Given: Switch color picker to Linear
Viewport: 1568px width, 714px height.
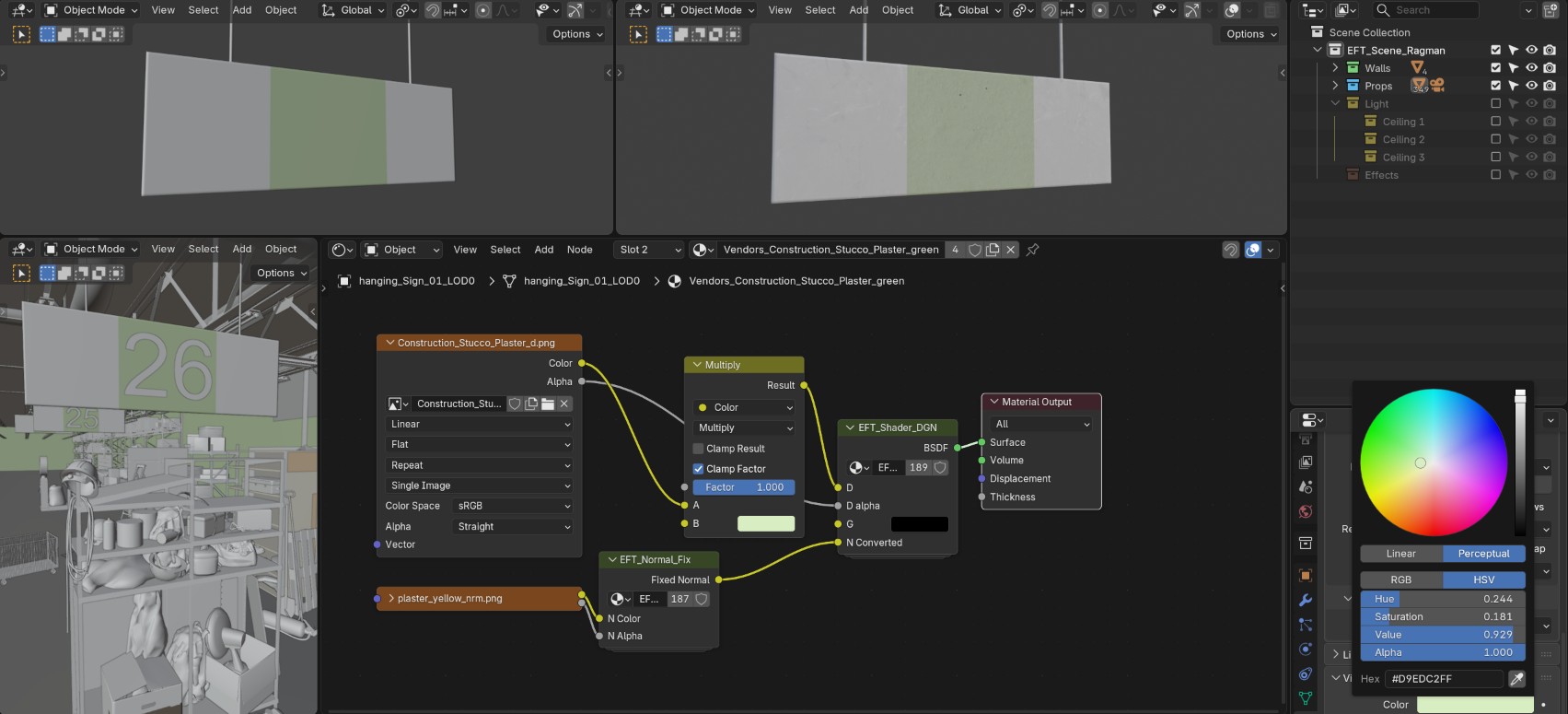Looking at the screenshot, I should pyautogui.click(x=1401, y=554).
